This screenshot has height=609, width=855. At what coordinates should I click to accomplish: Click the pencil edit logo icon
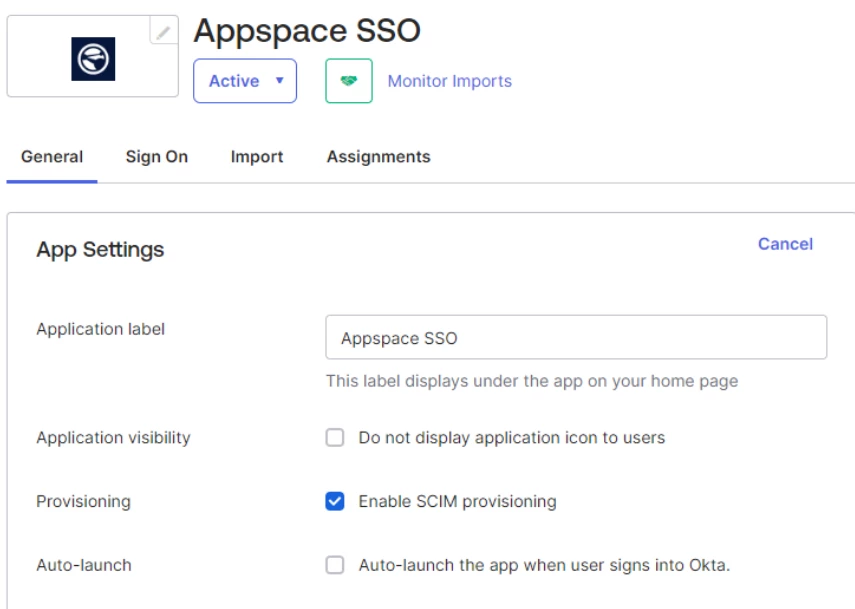point(164,32)
